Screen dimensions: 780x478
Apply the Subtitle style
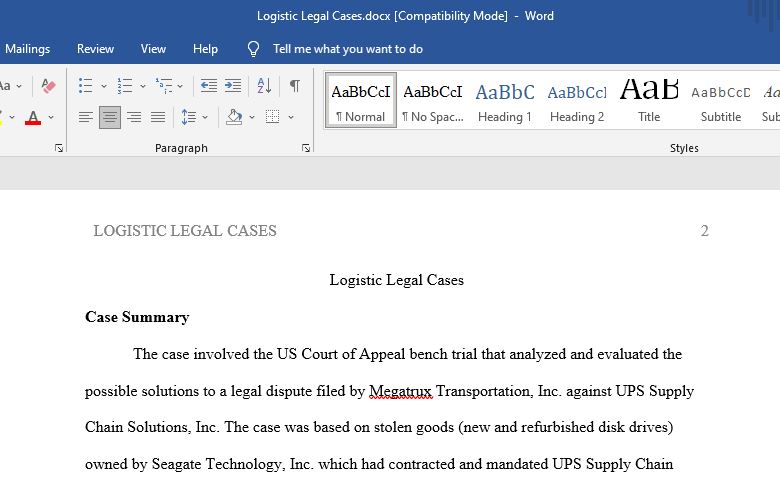point(721,100)
